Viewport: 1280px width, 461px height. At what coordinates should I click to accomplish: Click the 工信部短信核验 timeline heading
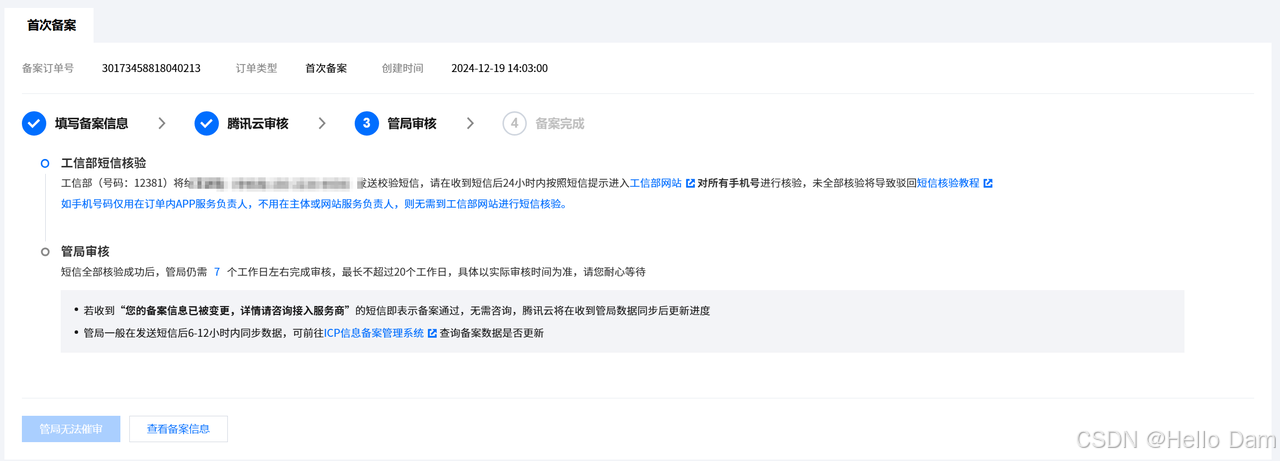(104, 163)
